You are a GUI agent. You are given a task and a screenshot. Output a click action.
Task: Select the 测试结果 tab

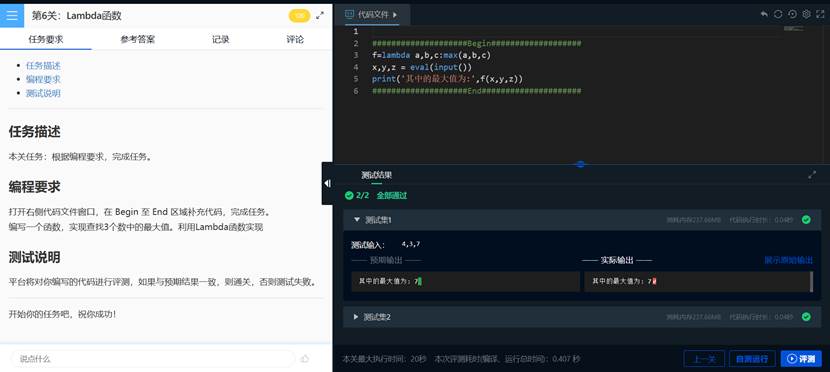click(x=376, y=175)
